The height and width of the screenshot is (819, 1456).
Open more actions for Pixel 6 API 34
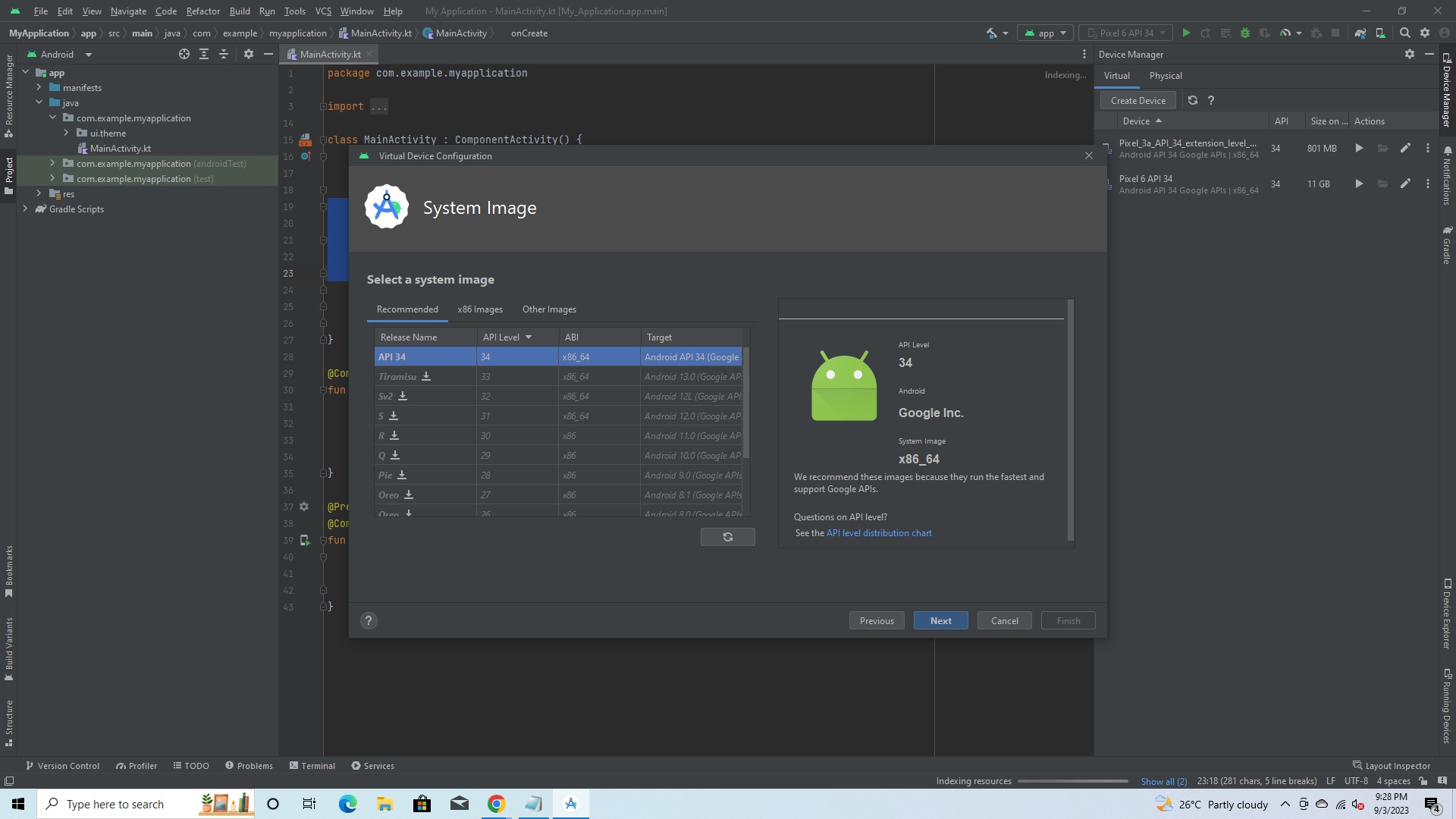[1428, 184]
